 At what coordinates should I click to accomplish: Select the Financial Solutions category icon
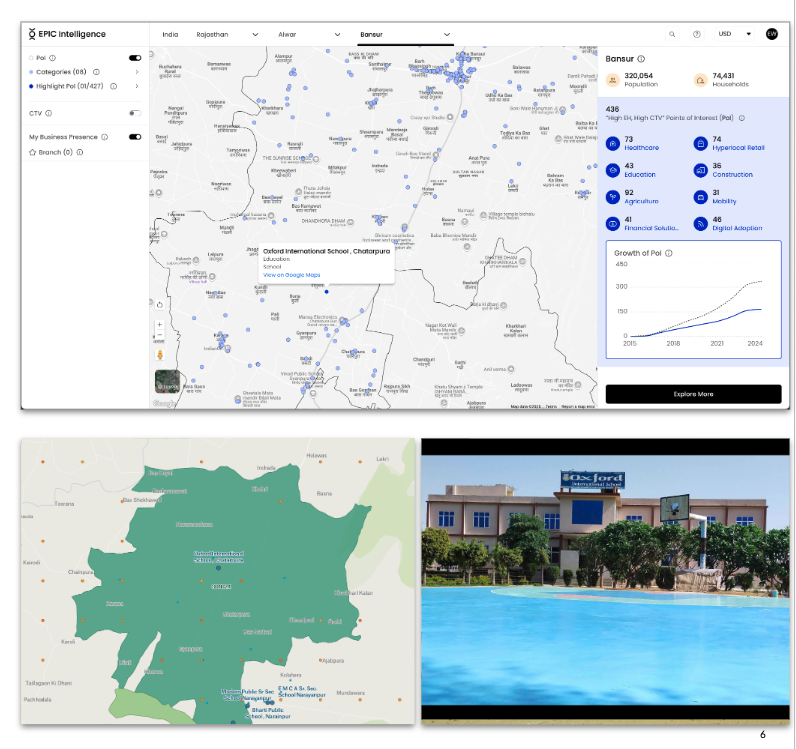click(x=613, y=224)
